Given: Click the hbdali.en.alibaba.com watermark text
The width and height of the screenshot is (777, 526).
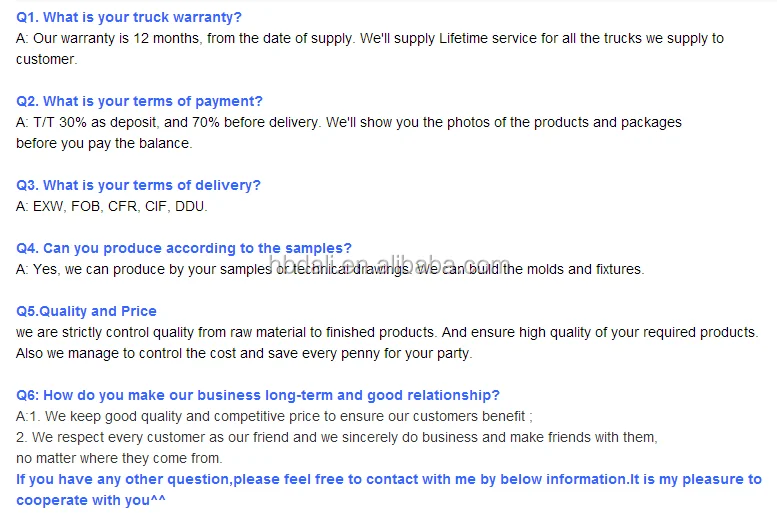Looking at the screenshot, I should click(x=389, y=264).
